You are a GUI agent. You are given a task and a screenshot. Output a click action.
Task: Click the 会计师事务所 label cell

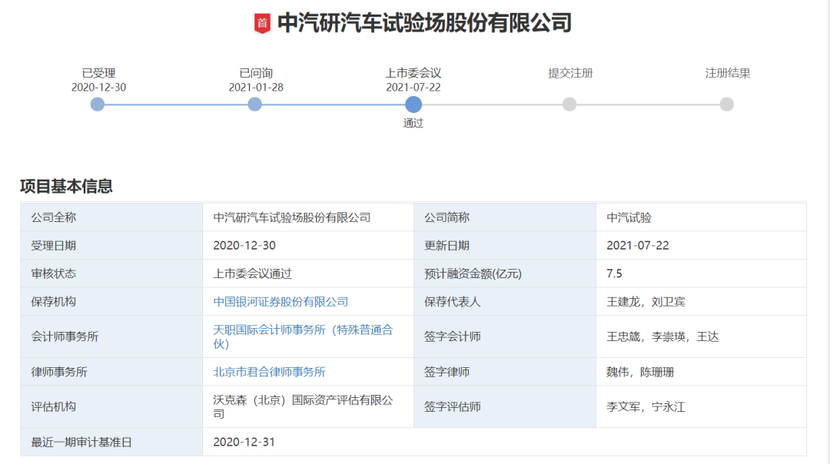[x=111, y=336]
